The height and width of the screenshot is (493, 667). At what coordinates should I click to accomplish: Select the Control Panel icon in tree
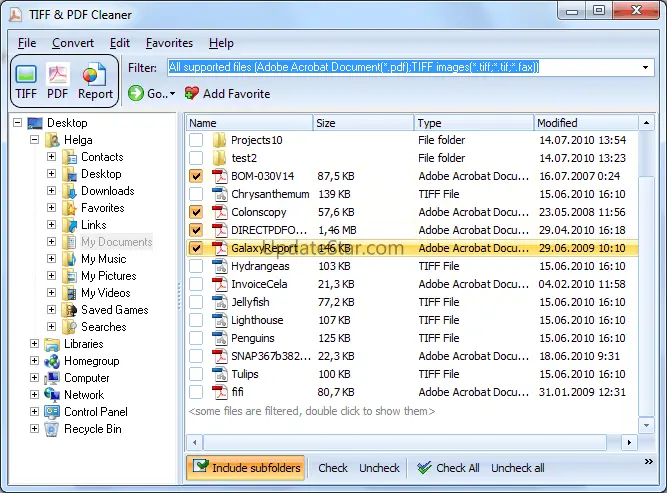click(x=51, y=412)
